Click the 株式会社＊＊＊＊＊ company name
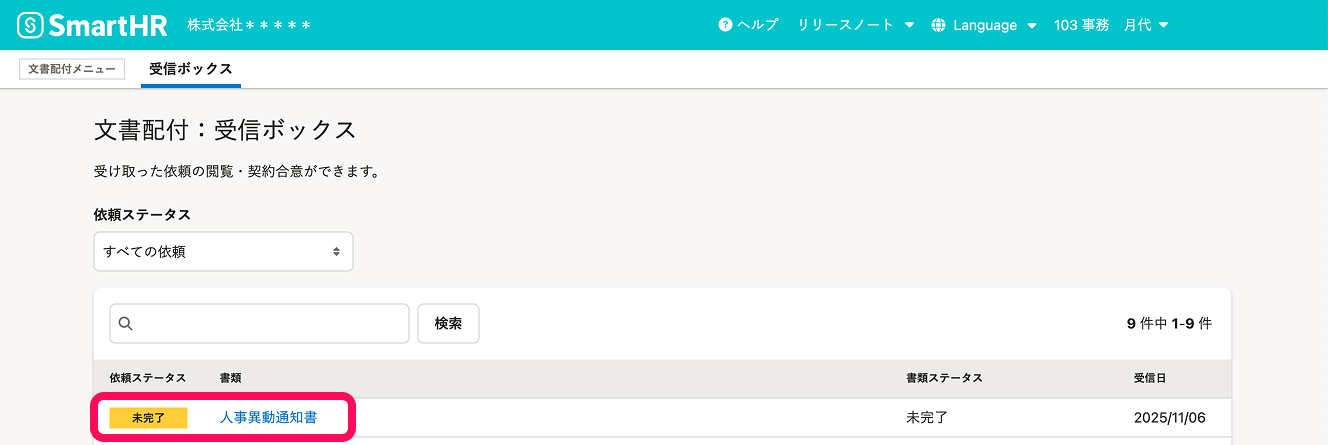This screenshot has height=445, width=1328. (249, 25)
